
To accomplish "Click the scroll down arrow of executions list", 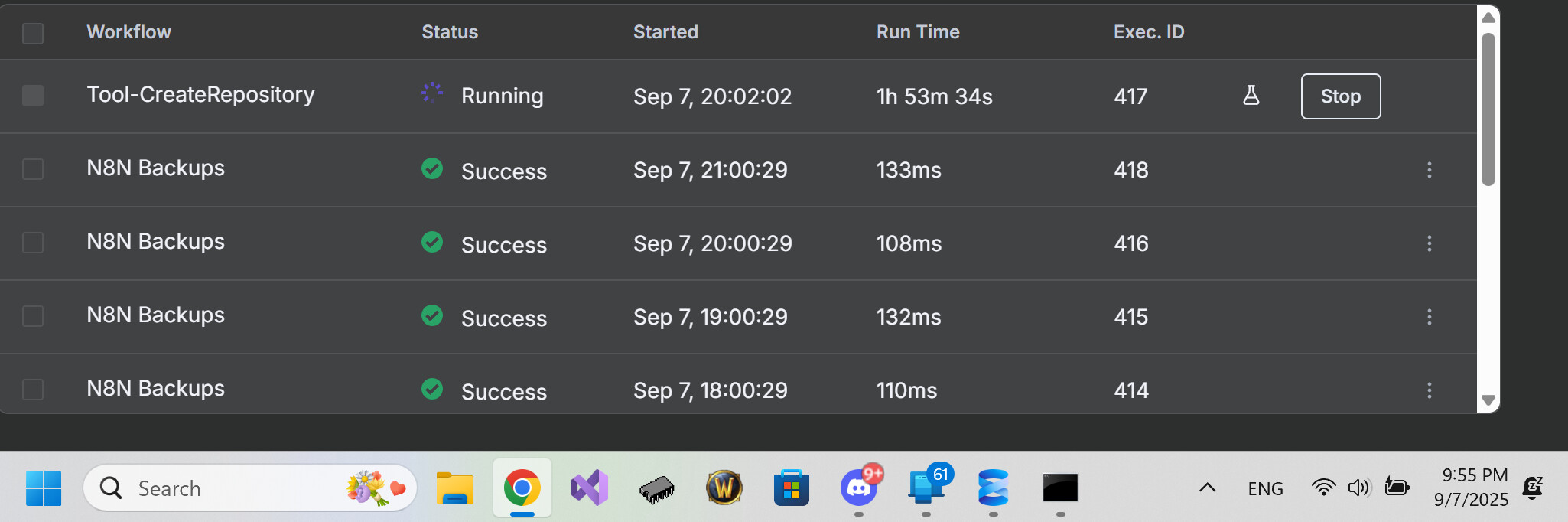I will tap(1488, 400).
